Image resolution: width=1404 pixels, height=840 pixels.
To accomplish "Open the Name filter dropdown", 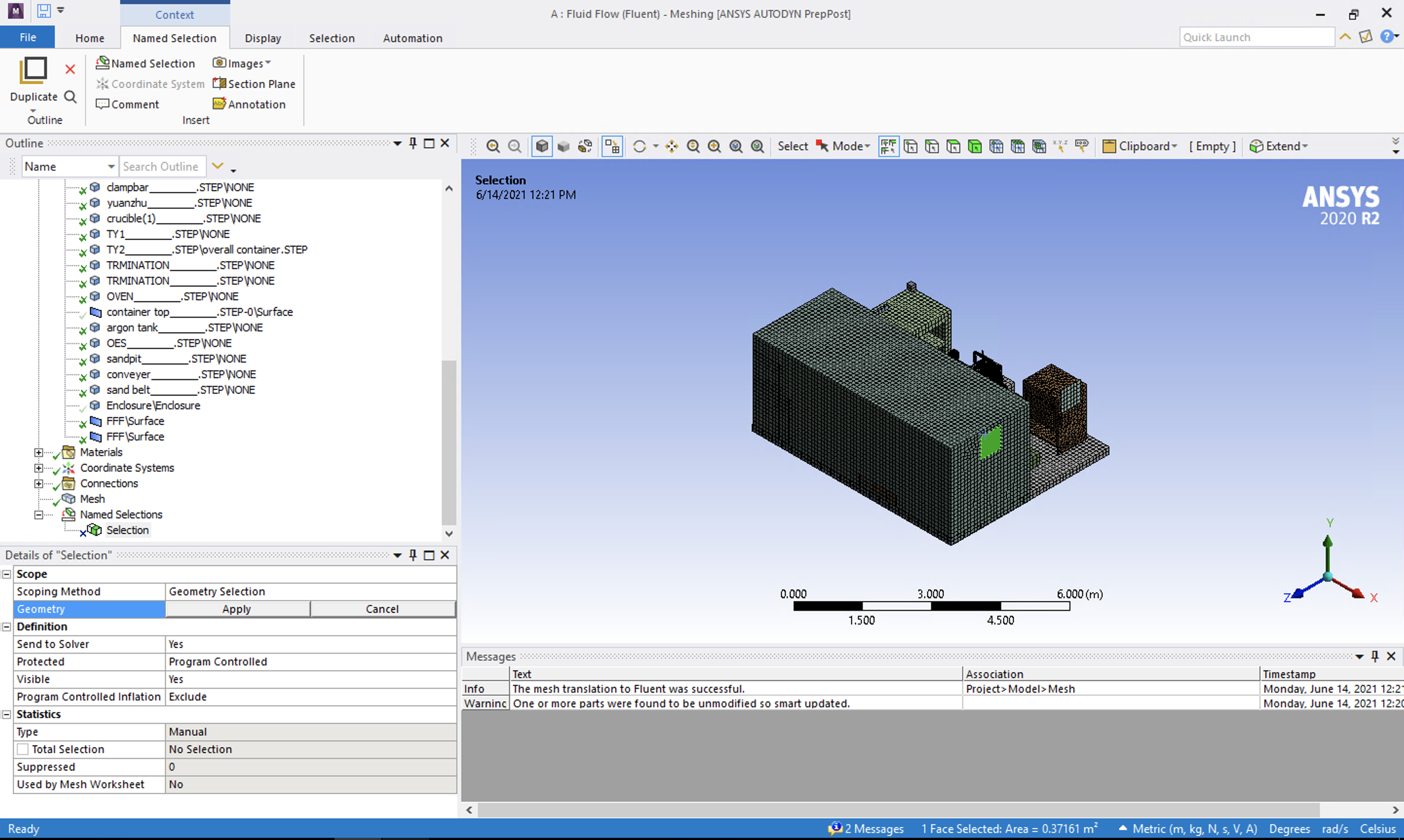I will coord(111,167).
